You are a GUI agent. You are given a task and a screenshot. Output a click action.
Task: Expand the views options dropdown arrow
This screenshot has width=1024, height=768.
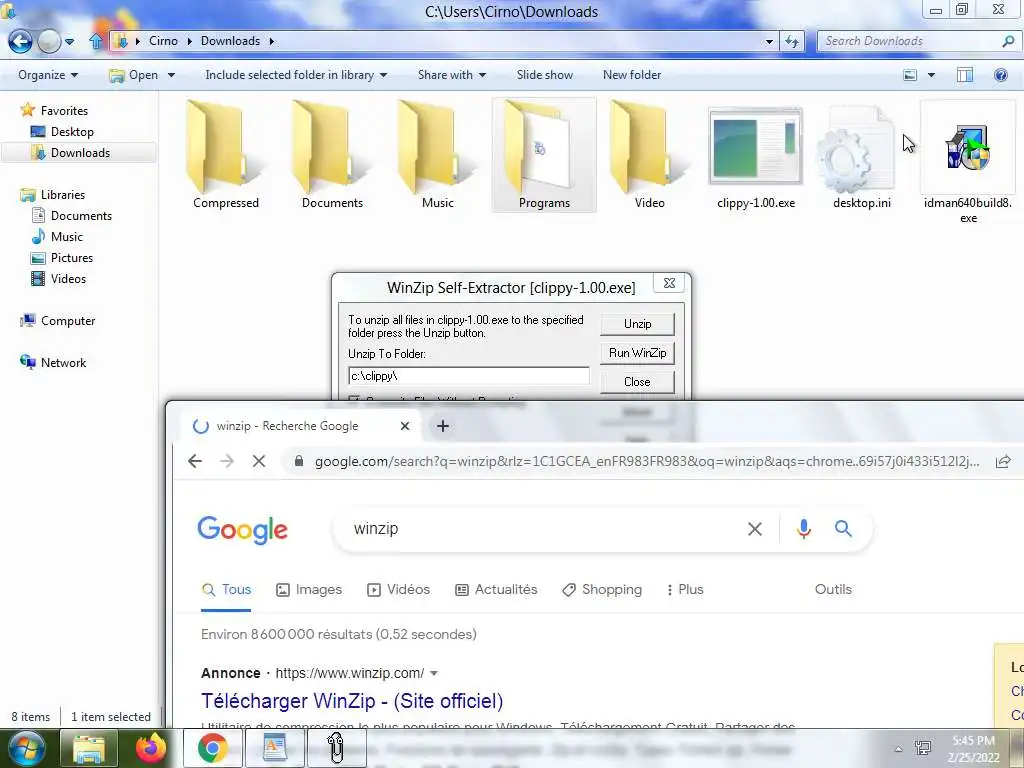point(931,75)
